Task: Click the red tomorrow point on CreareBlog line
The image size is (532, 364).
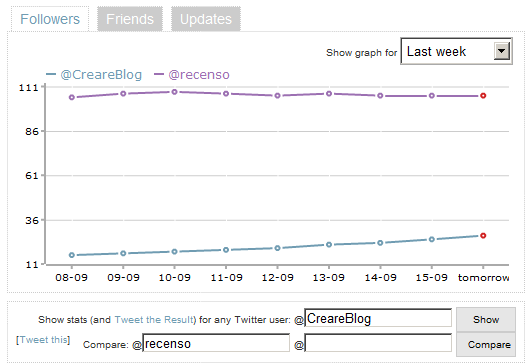Action: pos(483,235)
